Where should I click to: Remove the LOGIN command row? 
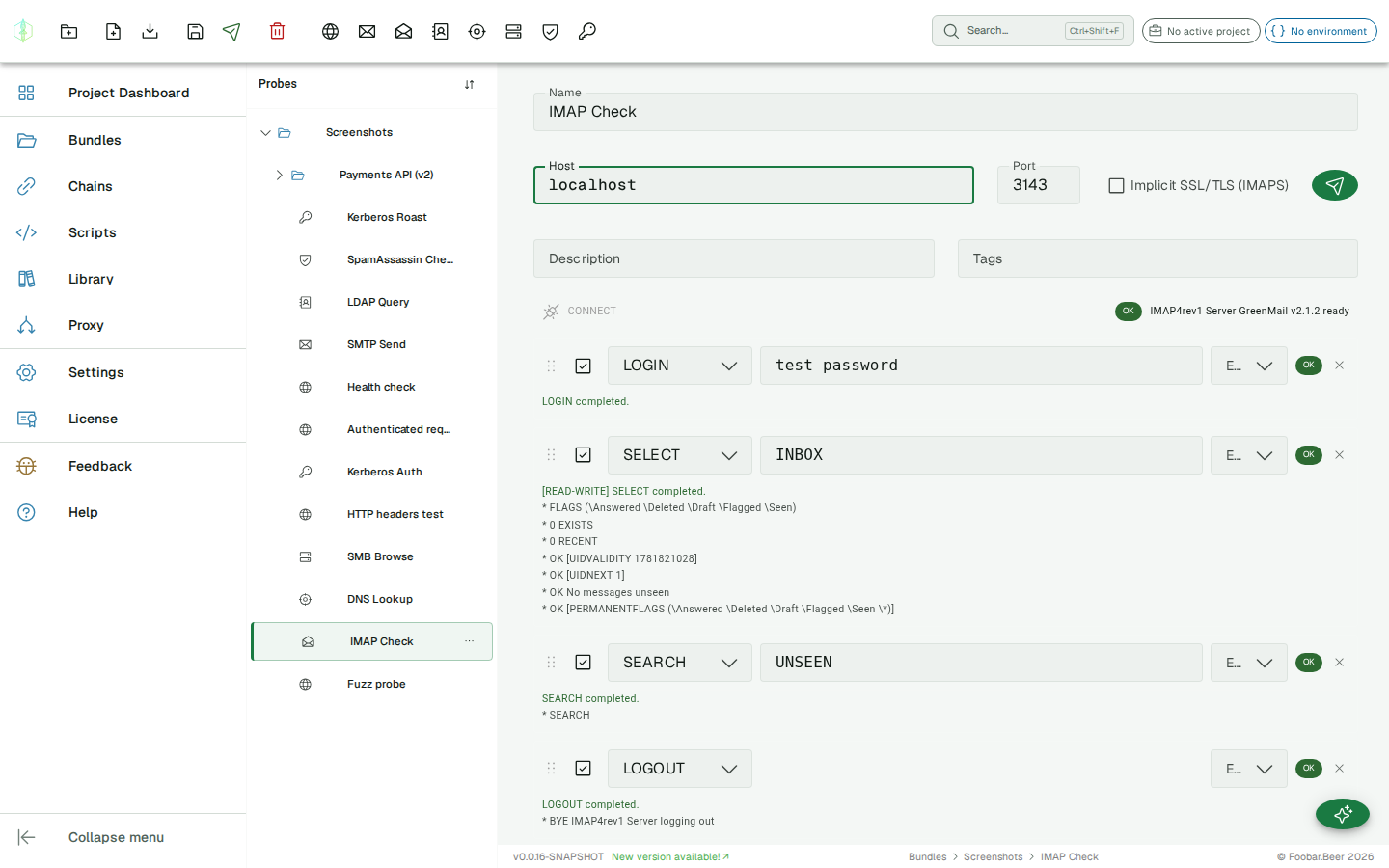click(x=1339, y=366)
